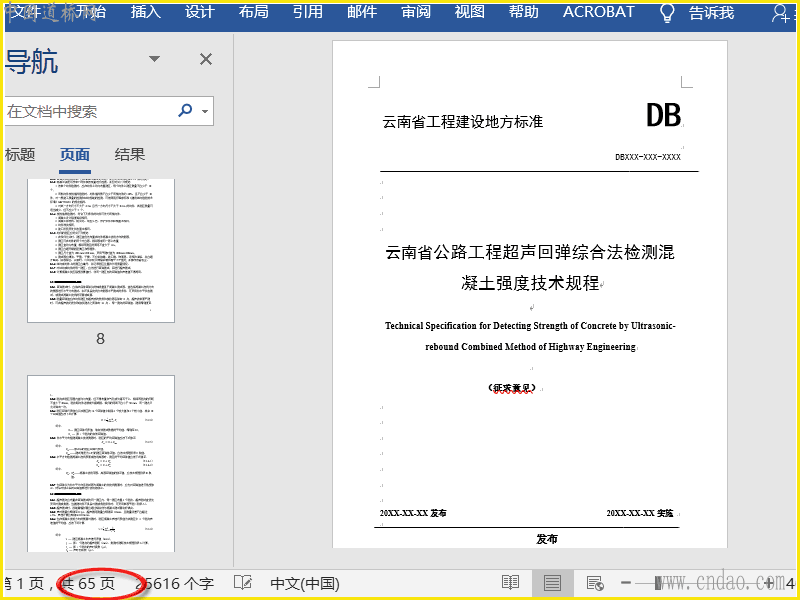Click the proofing spell-check icon
This screenshot has height=600, width=800.
(x=243, y=582)
